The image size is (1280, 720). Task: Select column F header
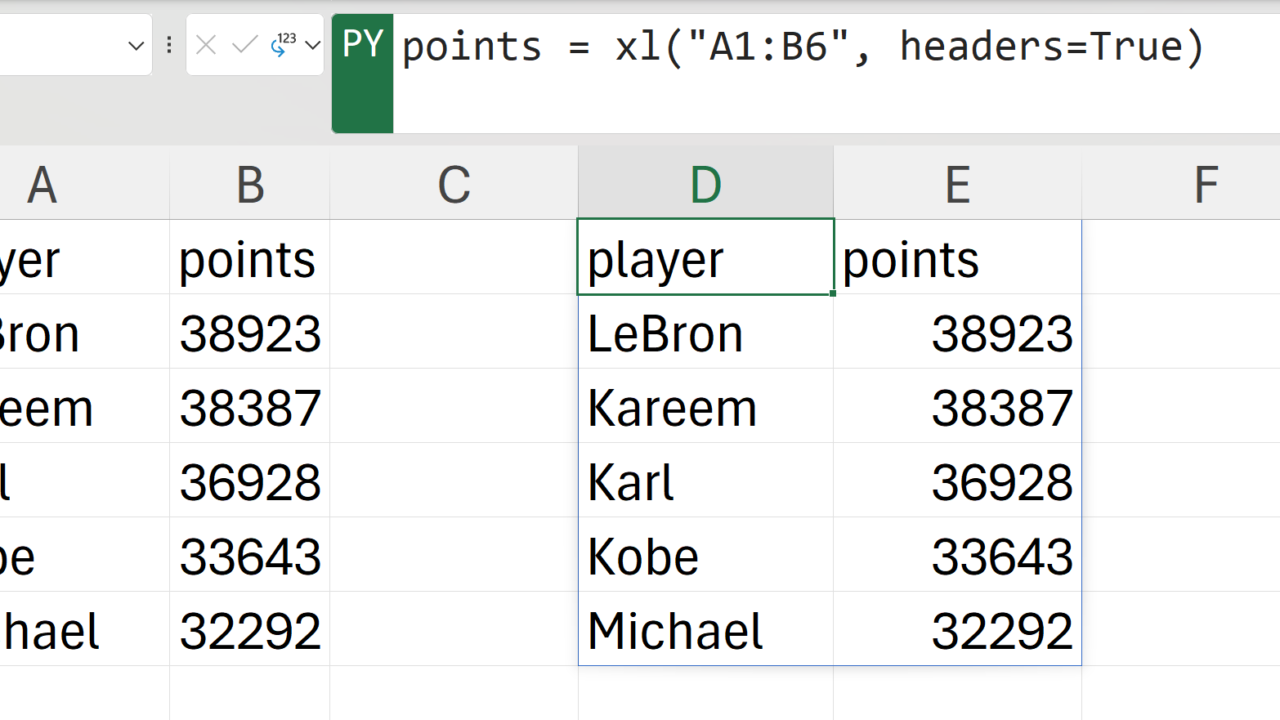pos(1205,184)
